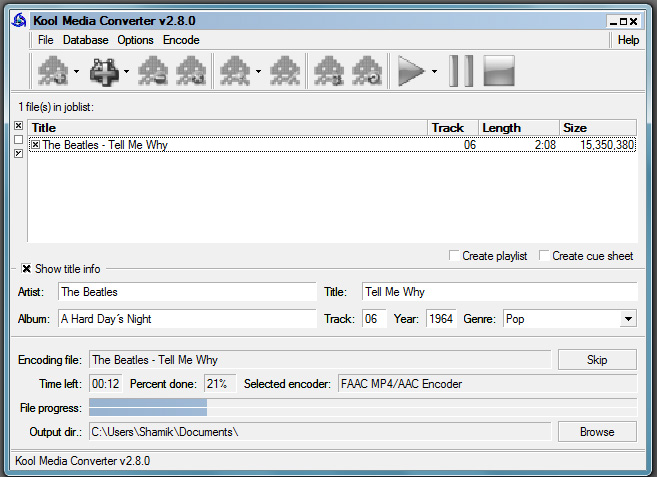Image resolution: width=657 pixels, height=477 pixels.
Task: Expand the dropdown arrow beside the play icon
Action: coord(434,72)
